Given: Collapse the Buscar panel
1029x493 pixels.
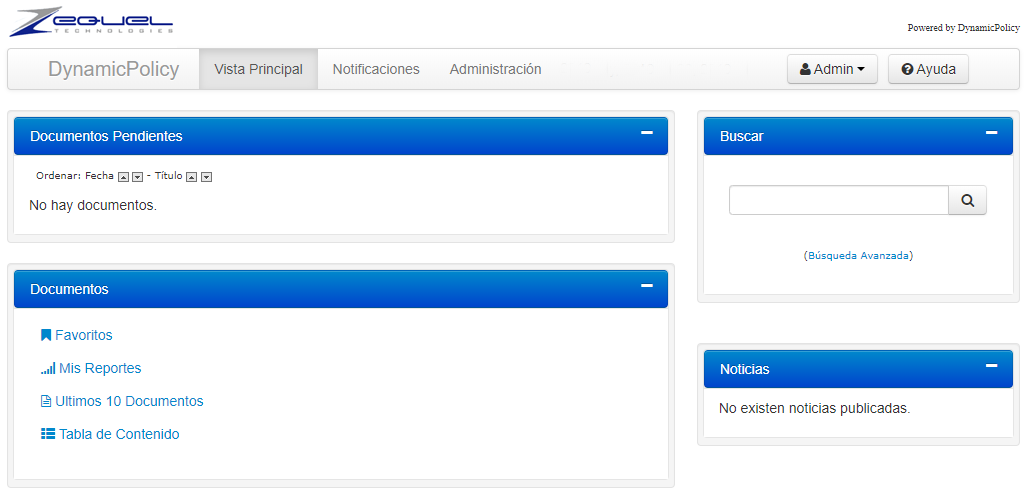Looking at the screenshot, I should 991,133.
